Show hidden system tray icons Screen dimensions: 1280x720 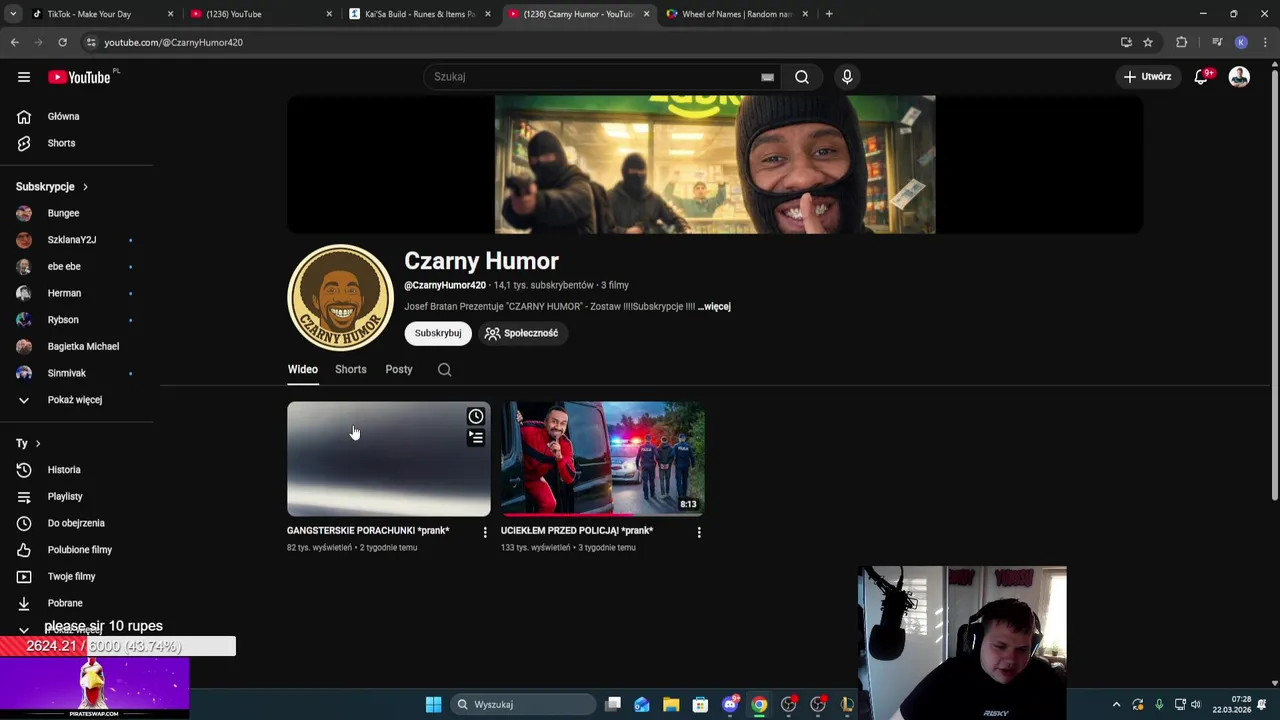1116,704
